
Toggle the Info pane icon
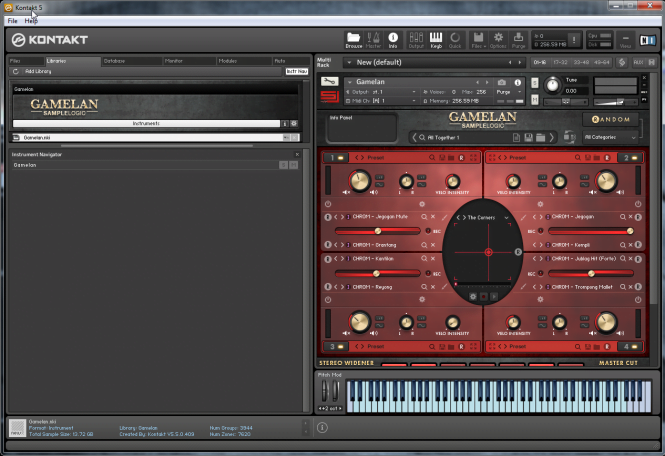(x=393, y=40)
